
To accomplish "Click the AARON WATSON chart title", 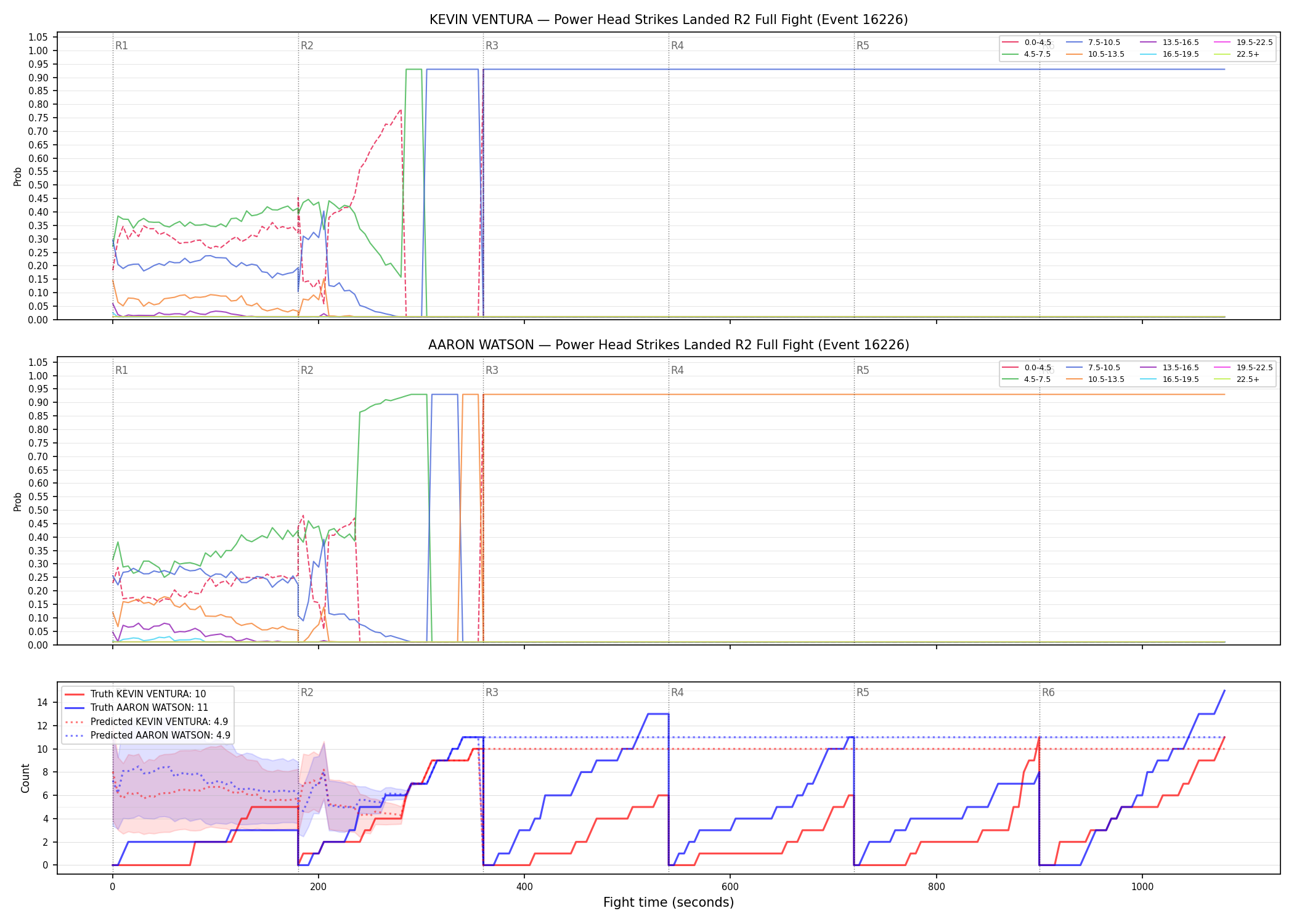I will click(x=669, y=345).
